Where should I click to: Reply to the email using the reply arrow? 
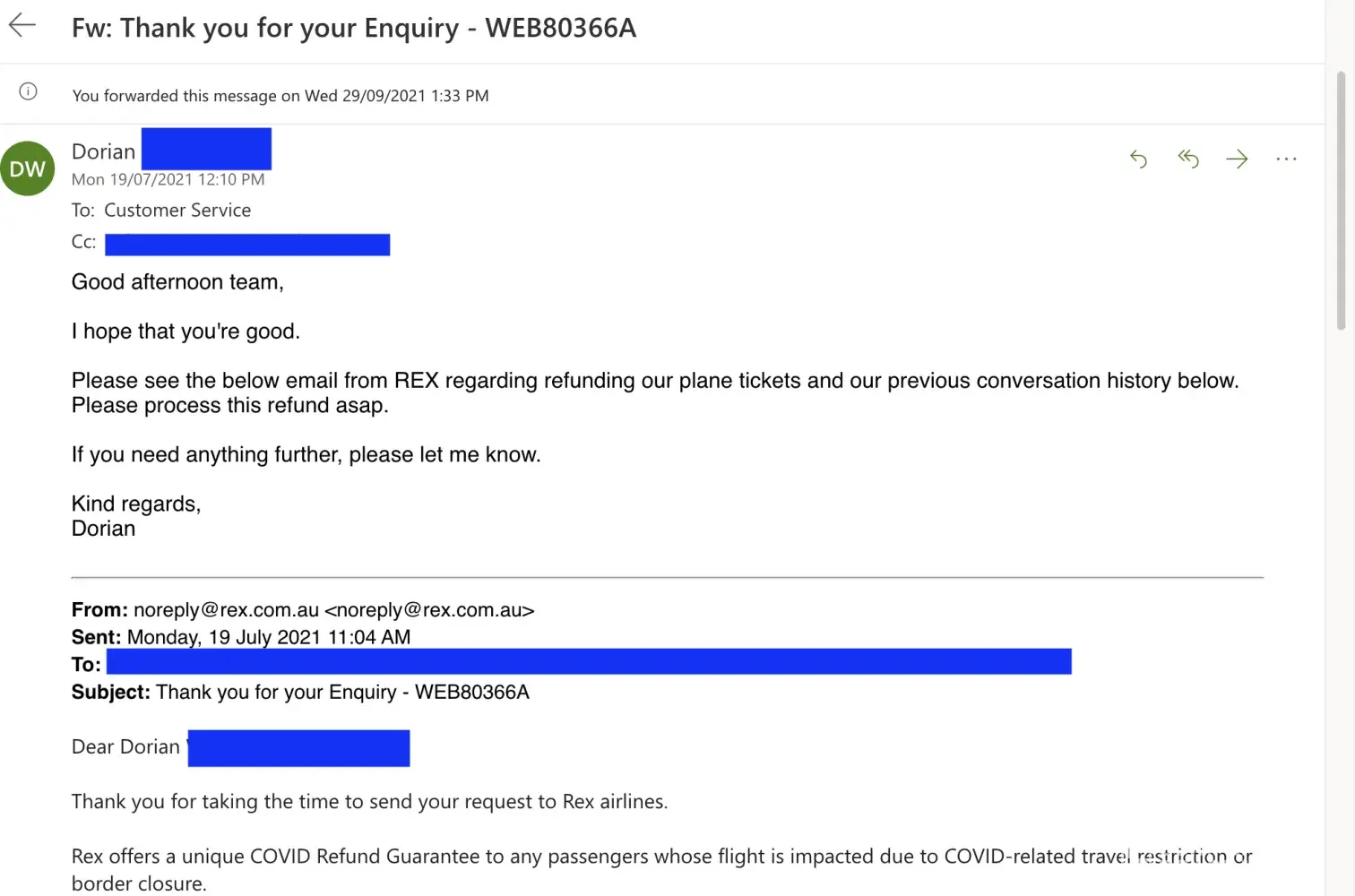(x=1138, y=159)
